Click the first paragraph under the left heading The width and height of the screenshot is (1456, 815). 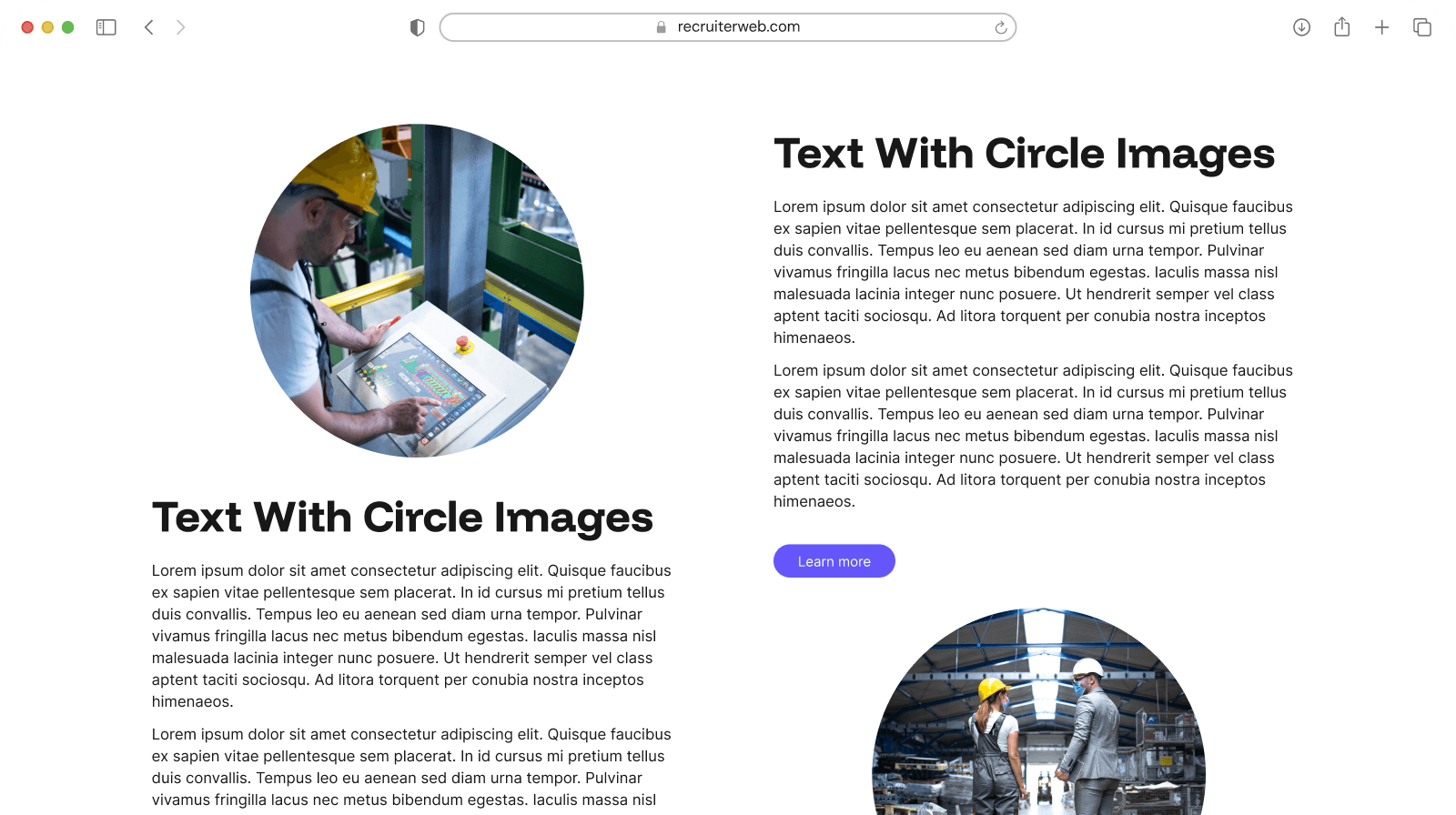pos(412,636)
